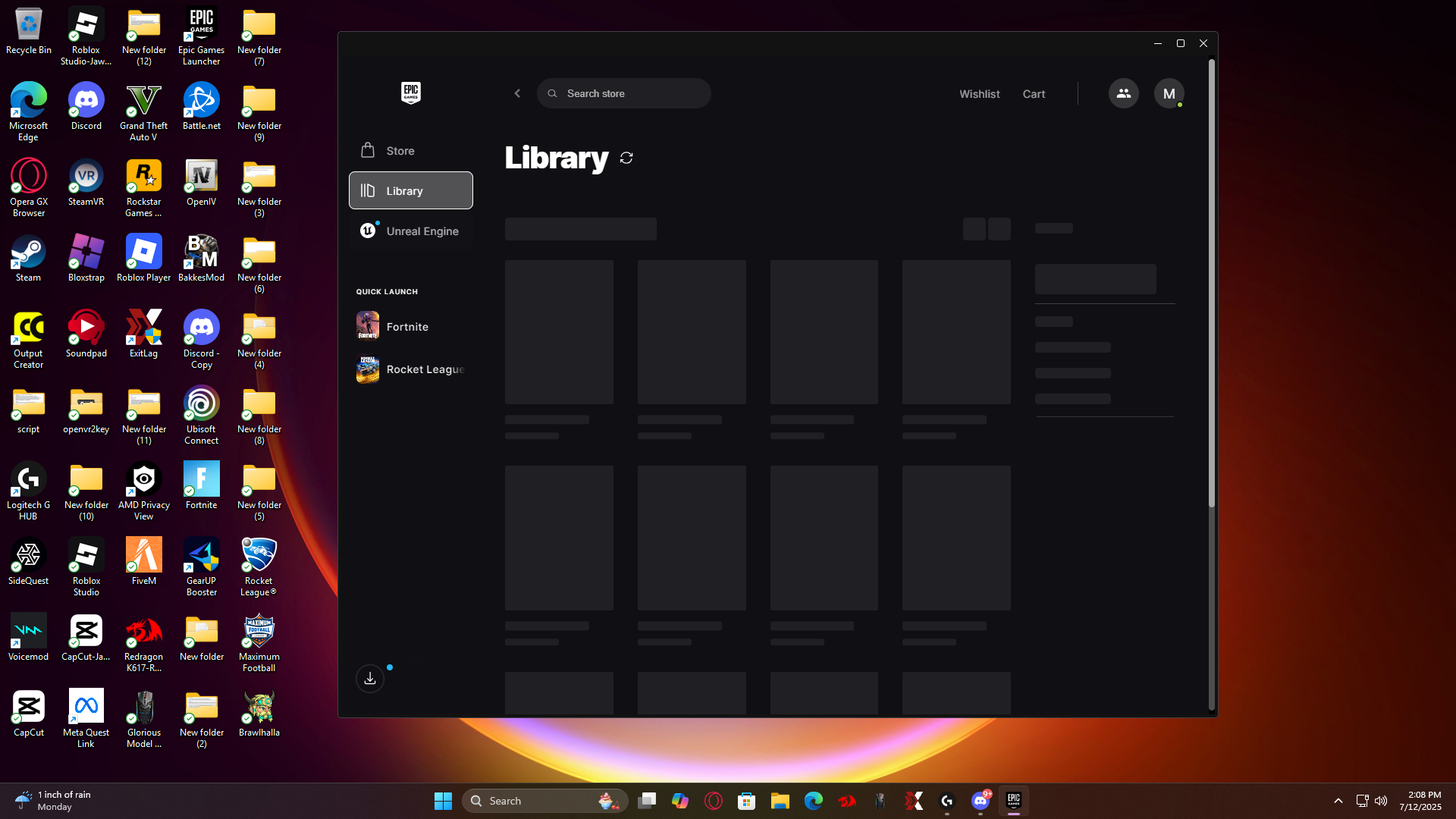Expand the system tray hidden icons chevron
Image resolution: width=1456 pixels, height=819 pixels.
[x=1338, y=801]
